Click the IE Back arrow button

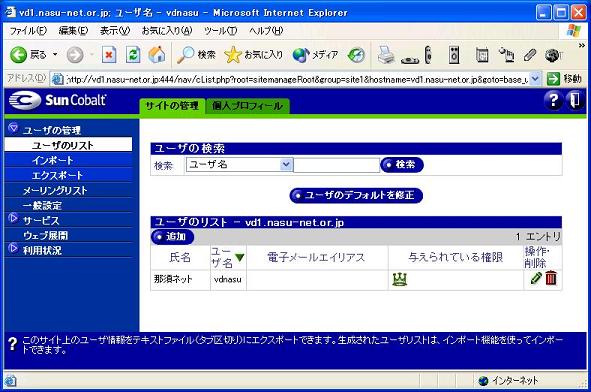[x=27, y=55]
